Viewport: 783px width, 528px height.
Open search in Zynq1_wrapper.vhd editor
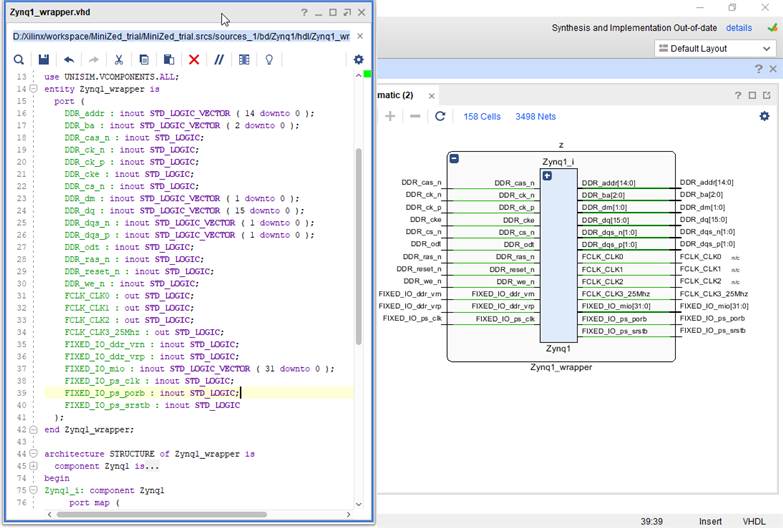(x=18, y=60)
